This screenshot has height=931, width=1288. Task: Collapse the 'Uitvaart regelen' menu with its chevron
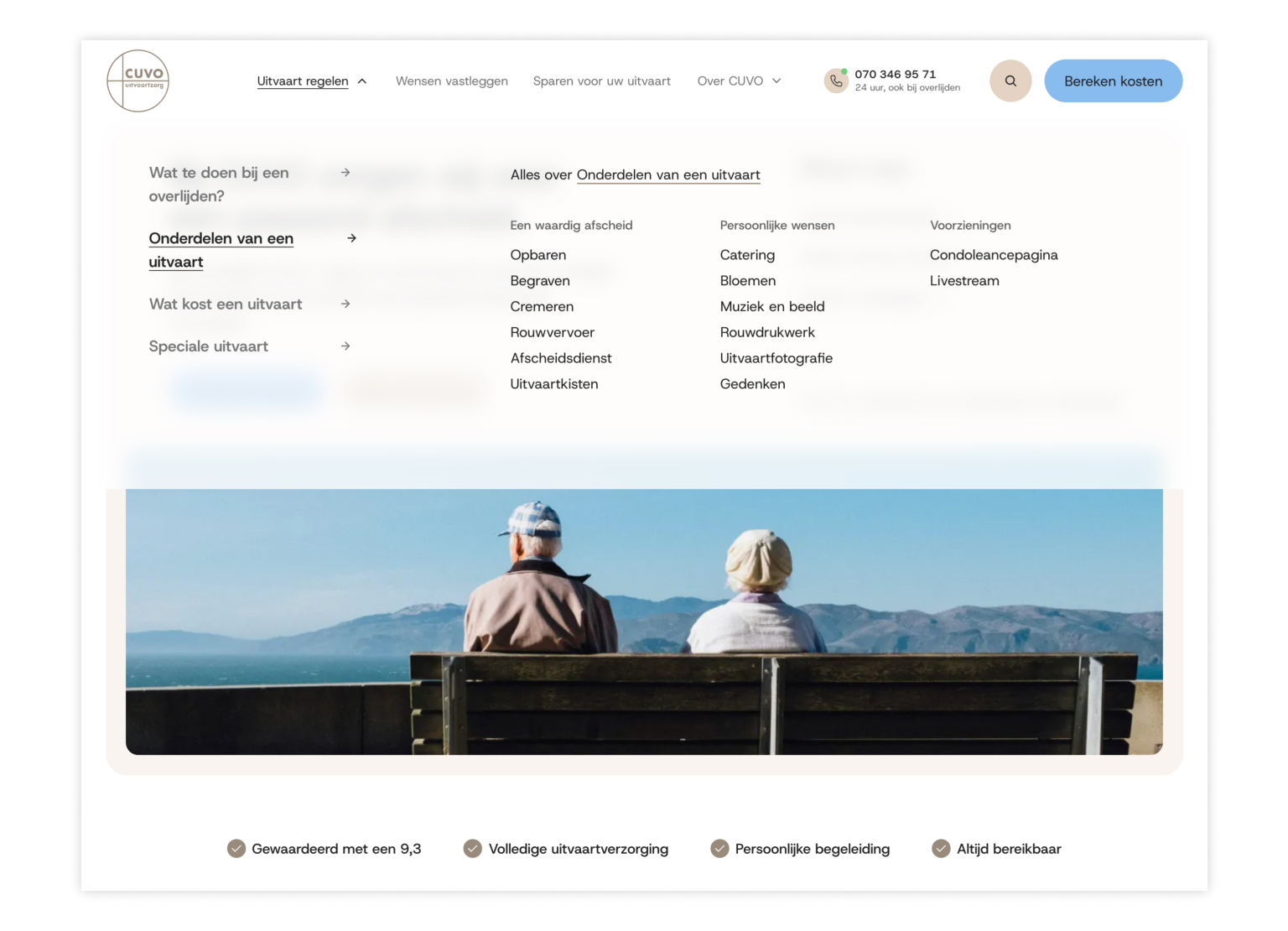coord(361,81)
